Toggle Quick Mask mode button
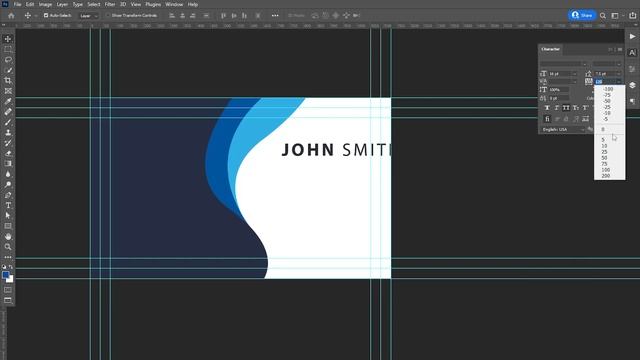The width and height of the screenshot is (640, 360). [x=8, y=290]
